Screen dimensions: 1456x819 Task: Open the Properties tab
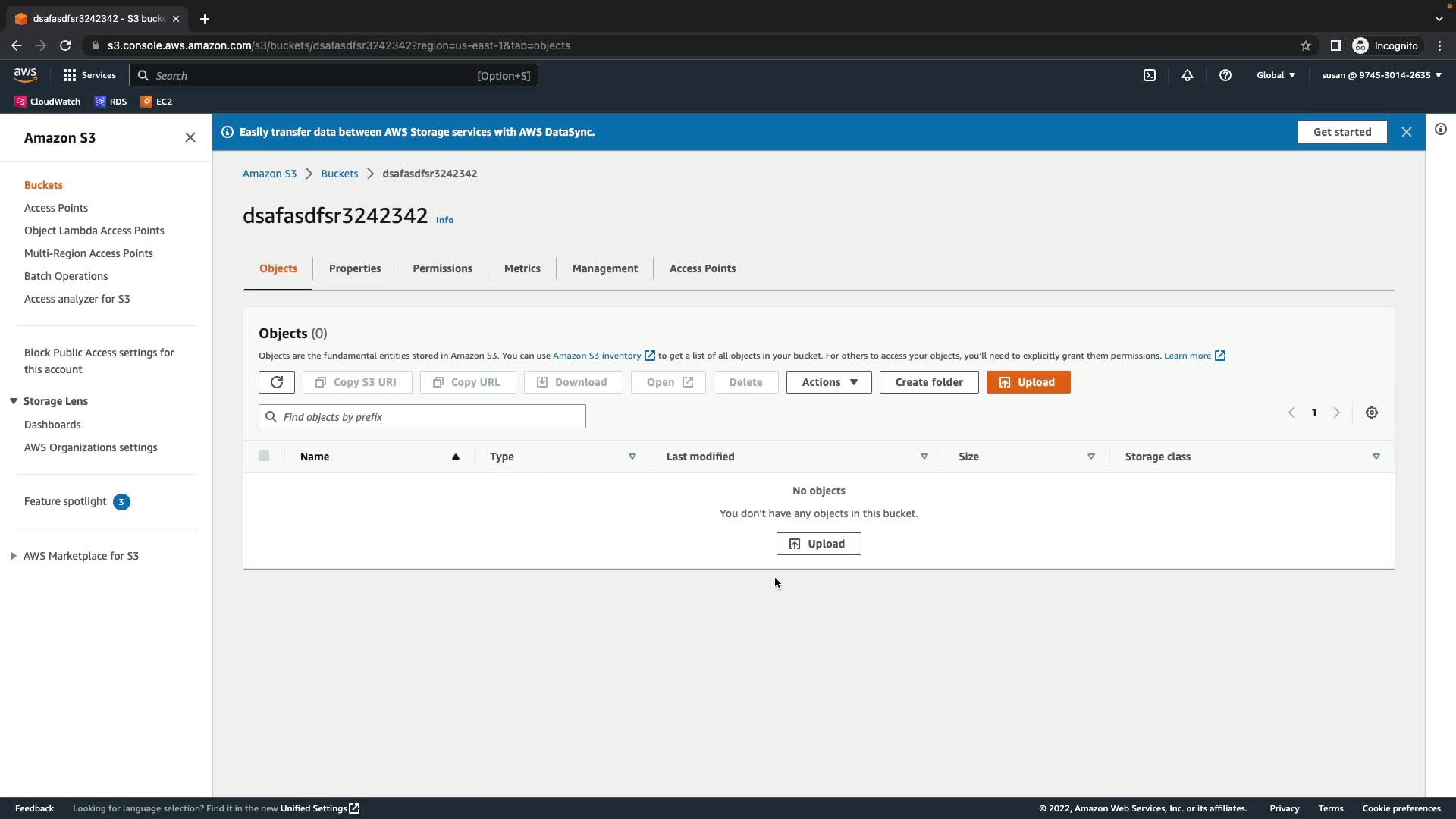click(x=355, y=268)
